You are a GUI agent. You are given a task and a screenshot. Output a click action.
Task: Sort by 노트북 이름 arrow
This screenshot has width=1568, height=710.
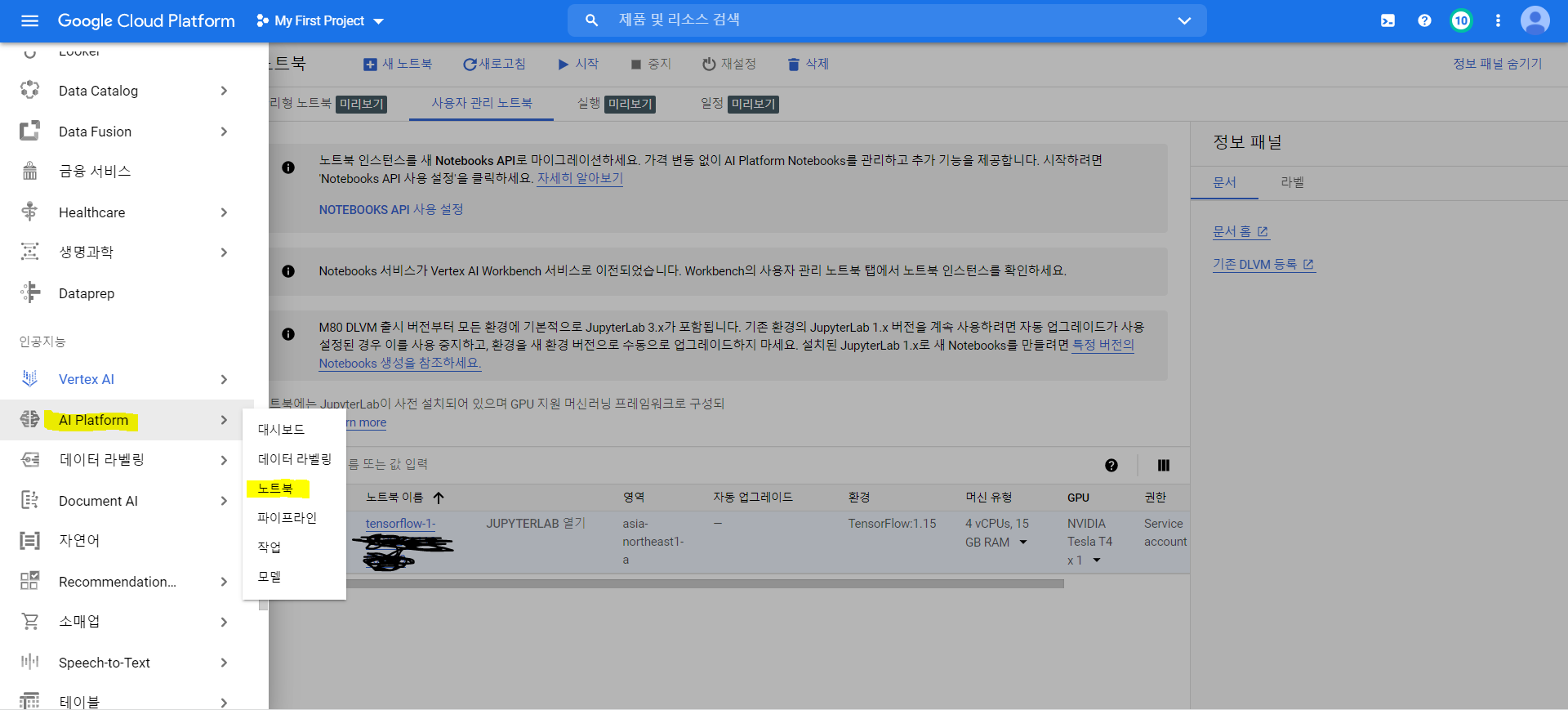pyautogui.click(x=439, y=498)
